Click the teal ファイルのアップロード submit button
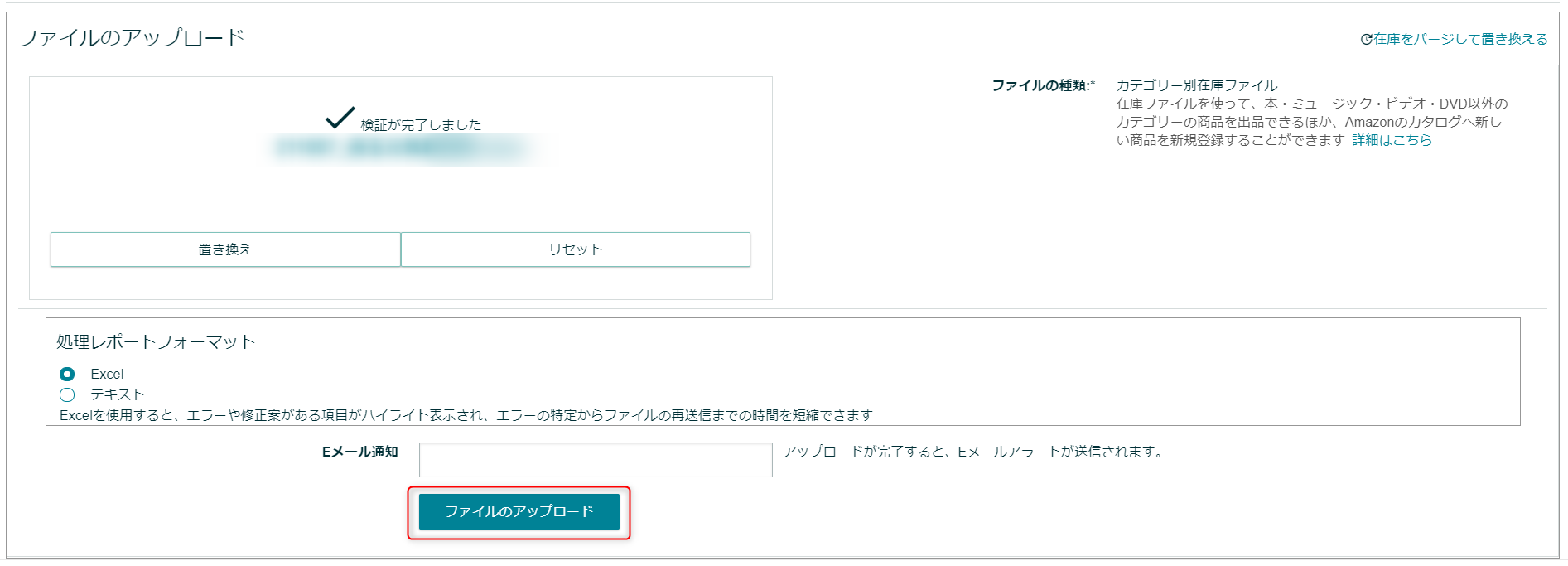This screenshot has width=1568, height=566. pos(519,511)
